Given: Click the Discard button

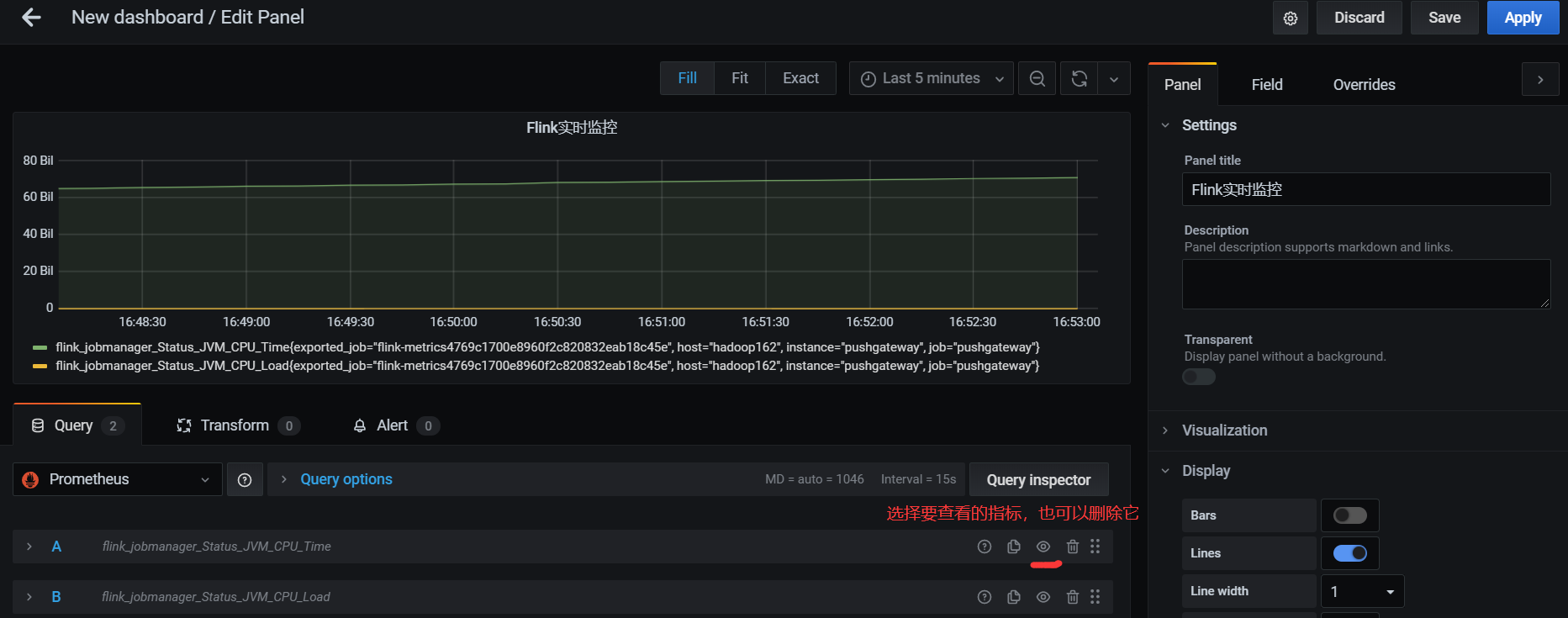Looking at the screenshot, I should (1359, 18).
